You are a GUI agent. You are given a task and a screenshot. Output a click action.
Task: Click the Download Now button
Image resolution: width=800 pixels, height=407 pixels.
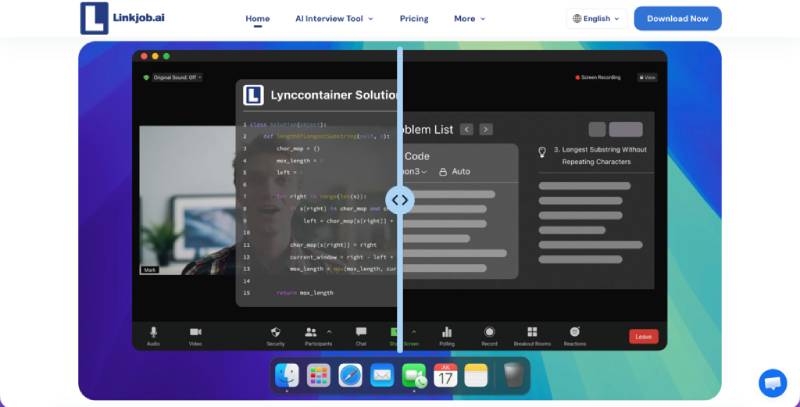click(678, 18)
